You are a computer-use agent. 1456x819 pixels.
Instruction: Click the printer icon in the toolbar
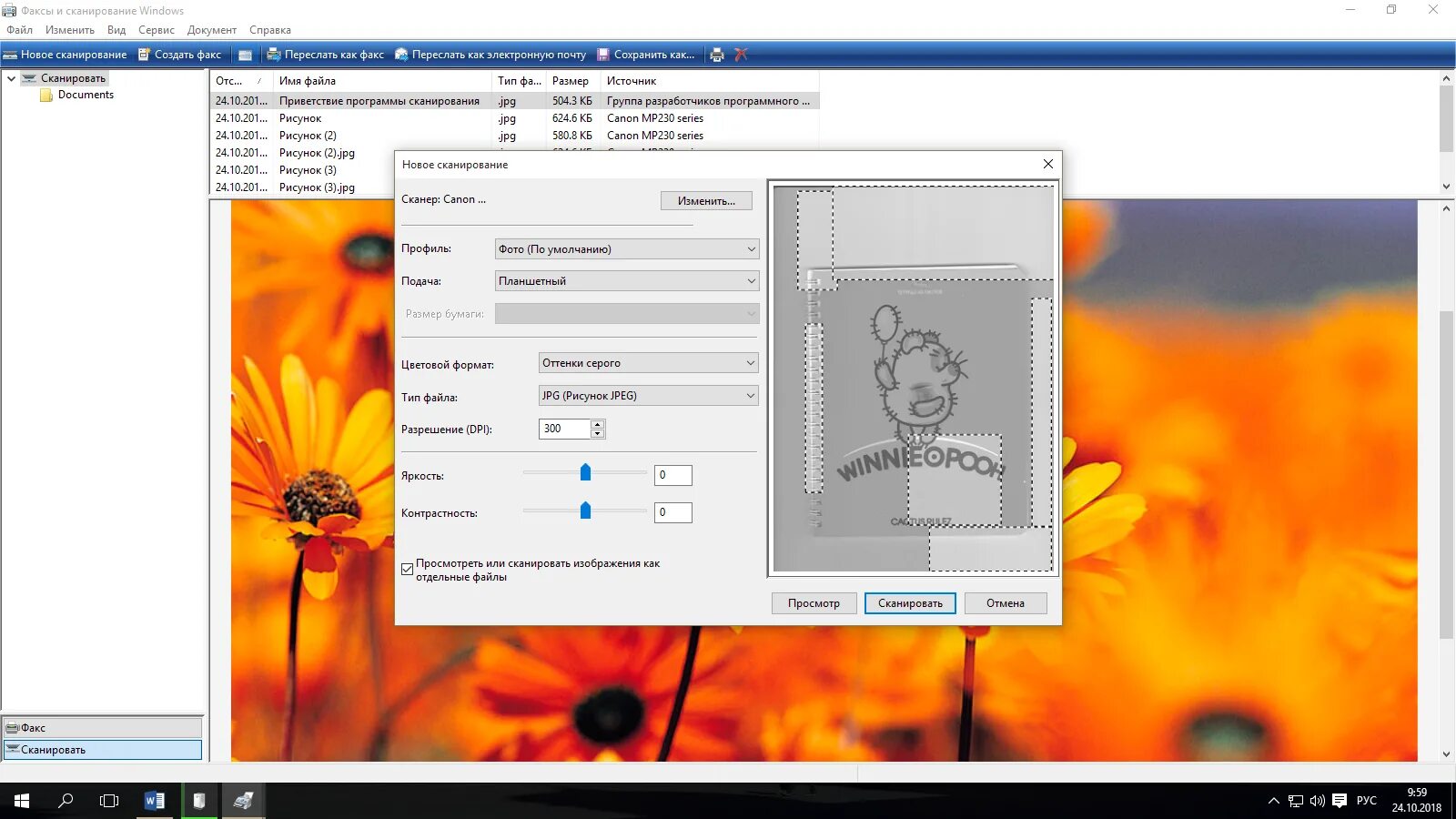(x=717, y=55)
